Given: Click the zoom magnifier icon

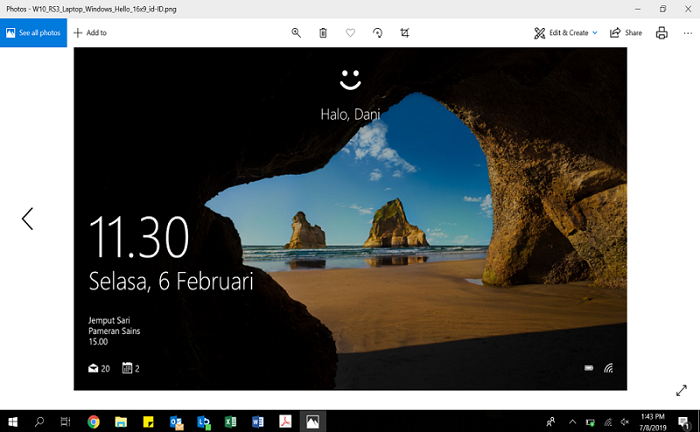Looking at the screenshot, I should tap(296, 33).
